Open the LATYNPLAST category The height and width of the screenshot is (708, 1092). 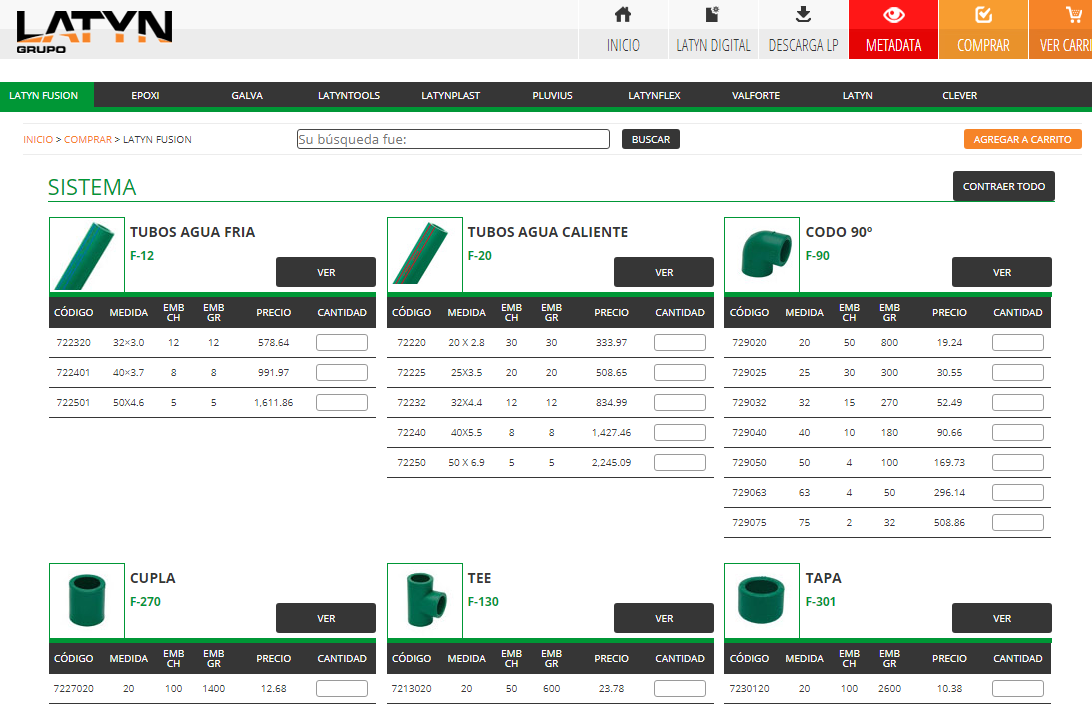(451, 95)
